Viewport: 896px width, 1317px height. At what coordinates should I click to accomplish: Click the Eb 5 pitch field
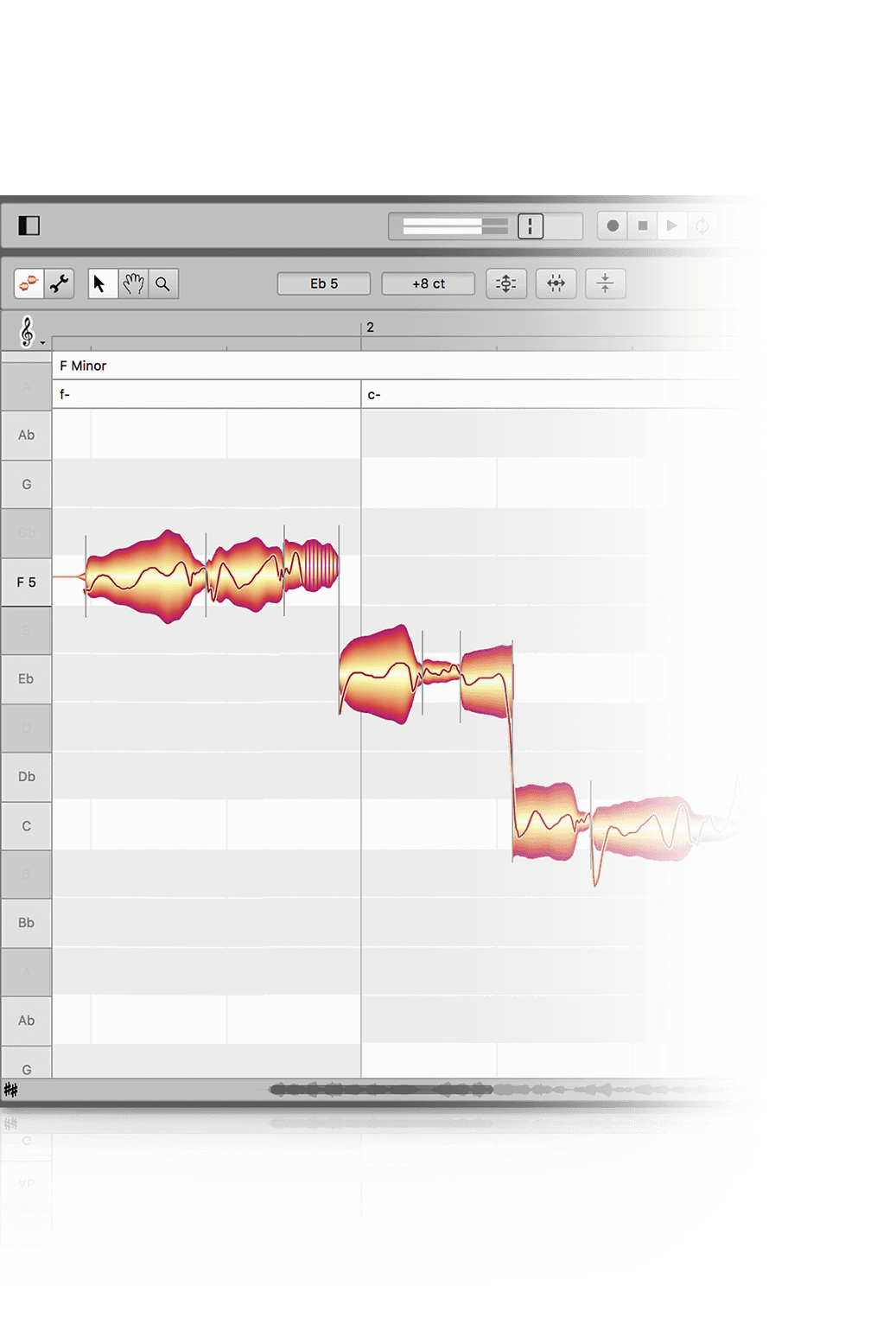click(324, 283)
